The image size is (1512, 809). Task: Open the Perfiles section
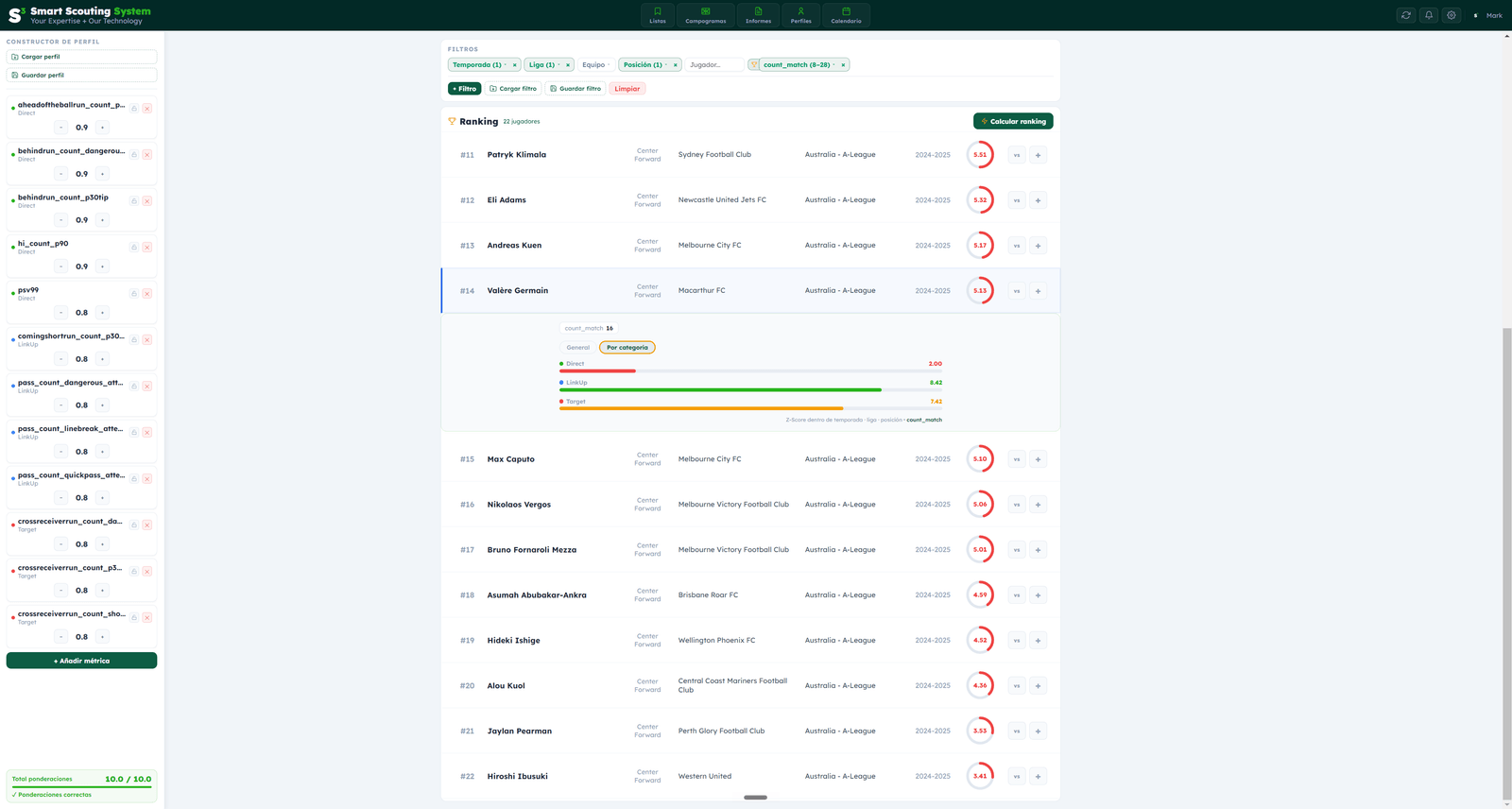coord(800,15)
